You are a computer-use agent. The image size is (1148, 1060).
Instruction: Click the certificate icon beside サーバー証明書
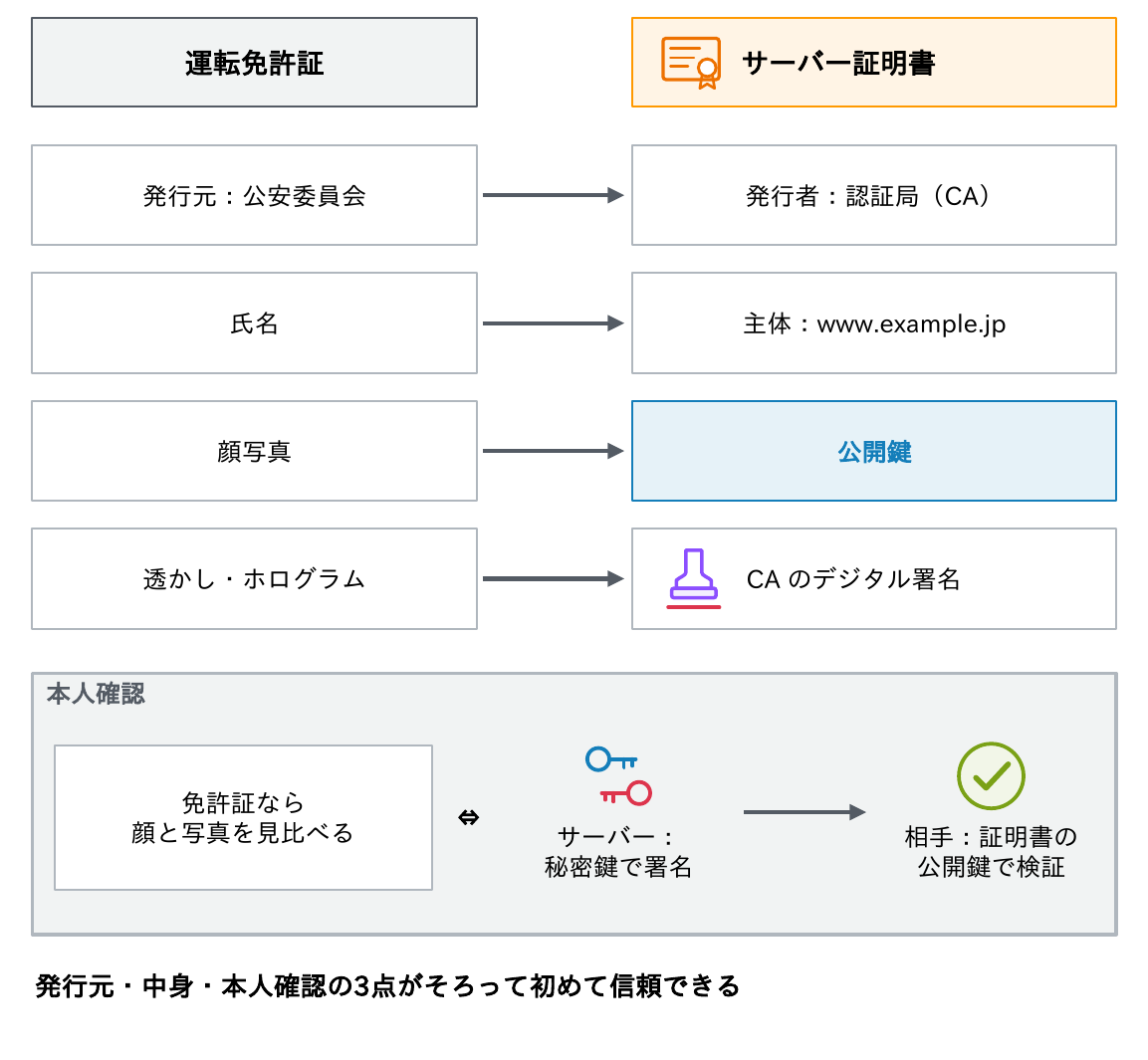[690, 63]
